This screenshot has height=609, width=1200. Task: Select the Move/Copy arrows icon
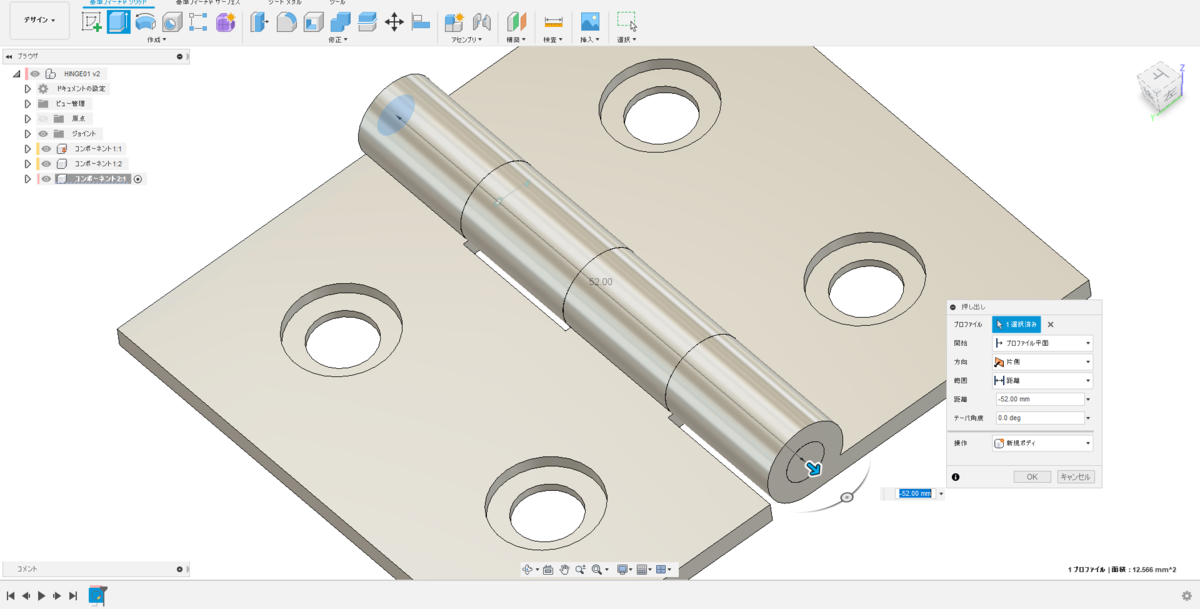[x=394, y=22]
